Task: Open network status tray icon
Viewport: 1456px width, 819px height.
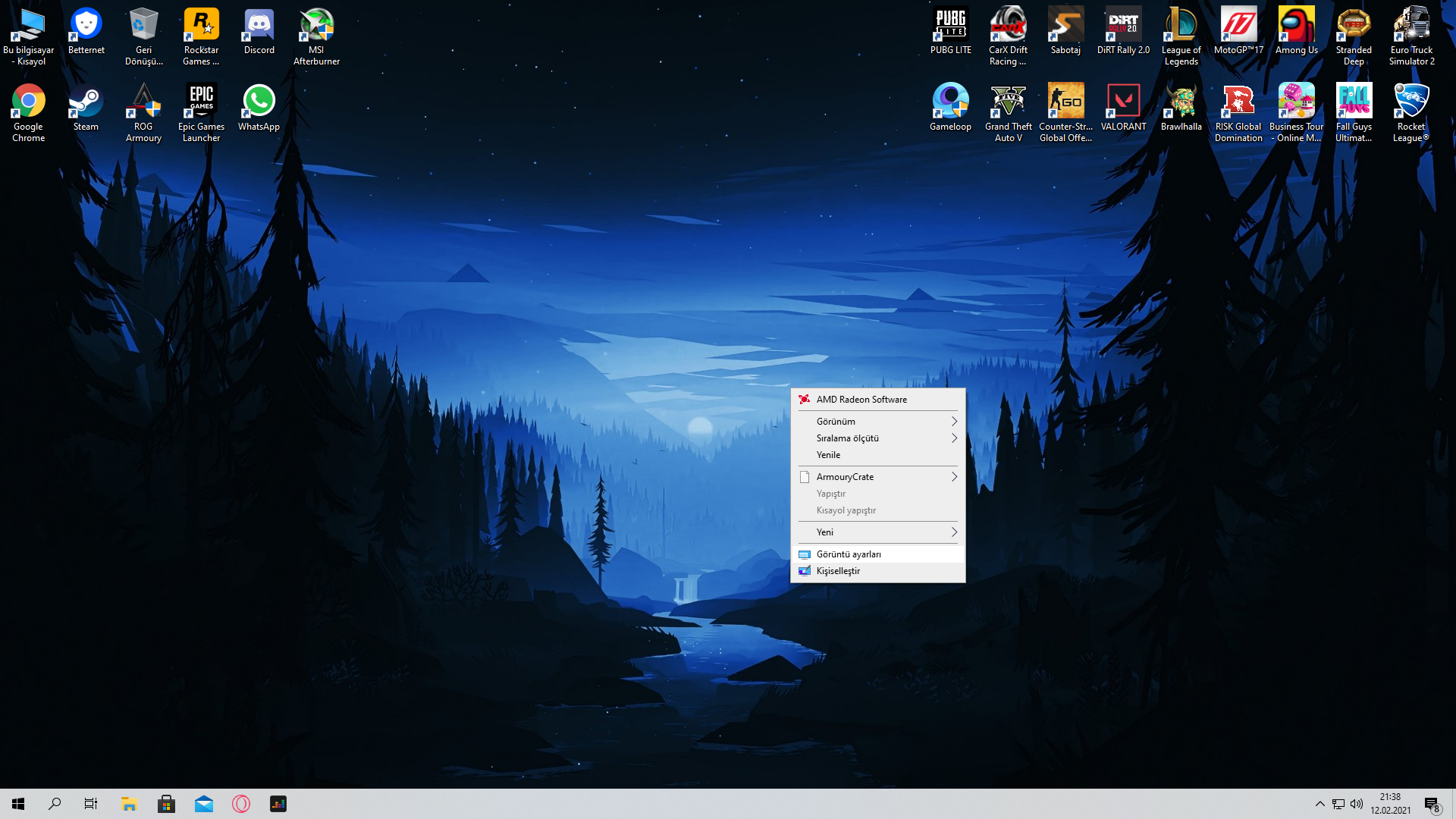Action: point(1338,804)
